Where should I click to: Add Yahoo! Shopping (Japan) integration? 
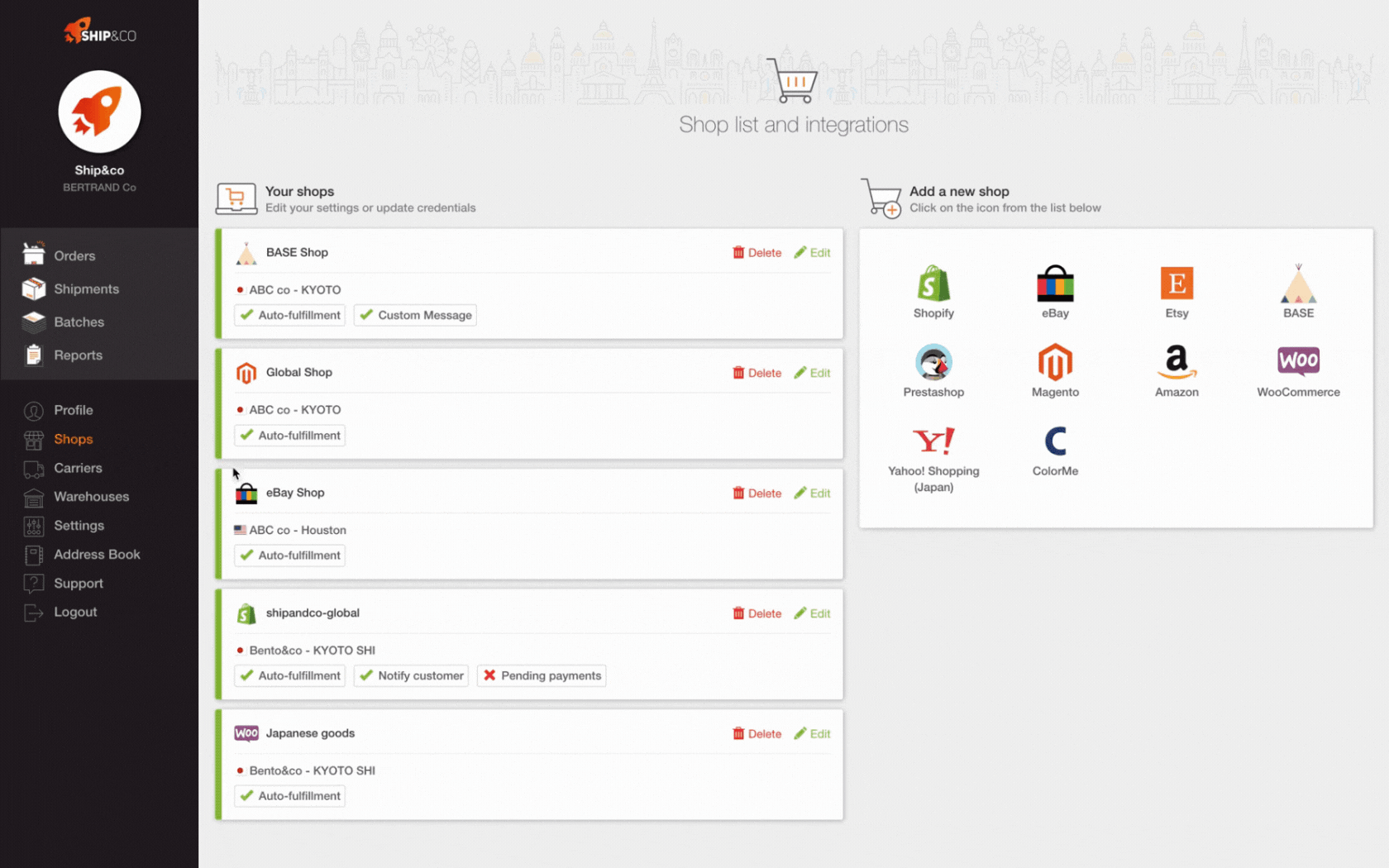[933, 459]
